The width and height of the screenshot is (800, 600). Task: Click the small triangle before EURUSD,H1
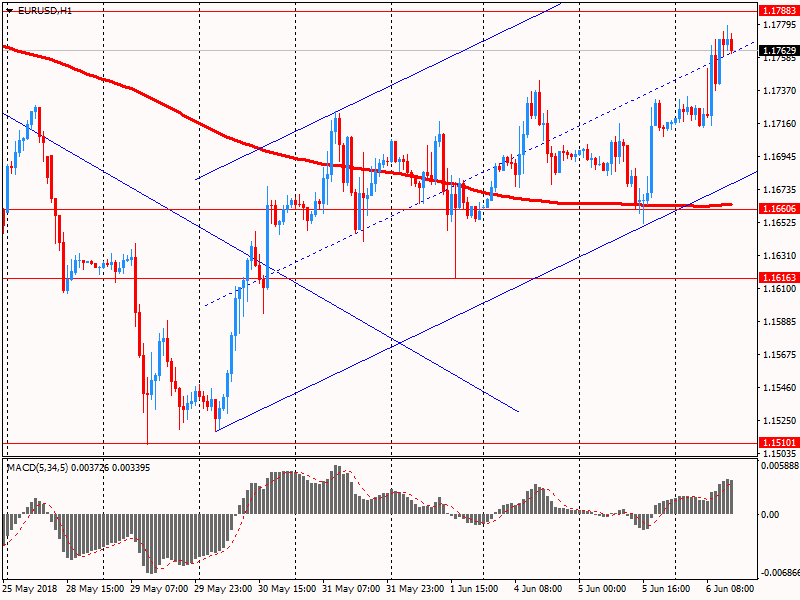[x=9, y=10]
